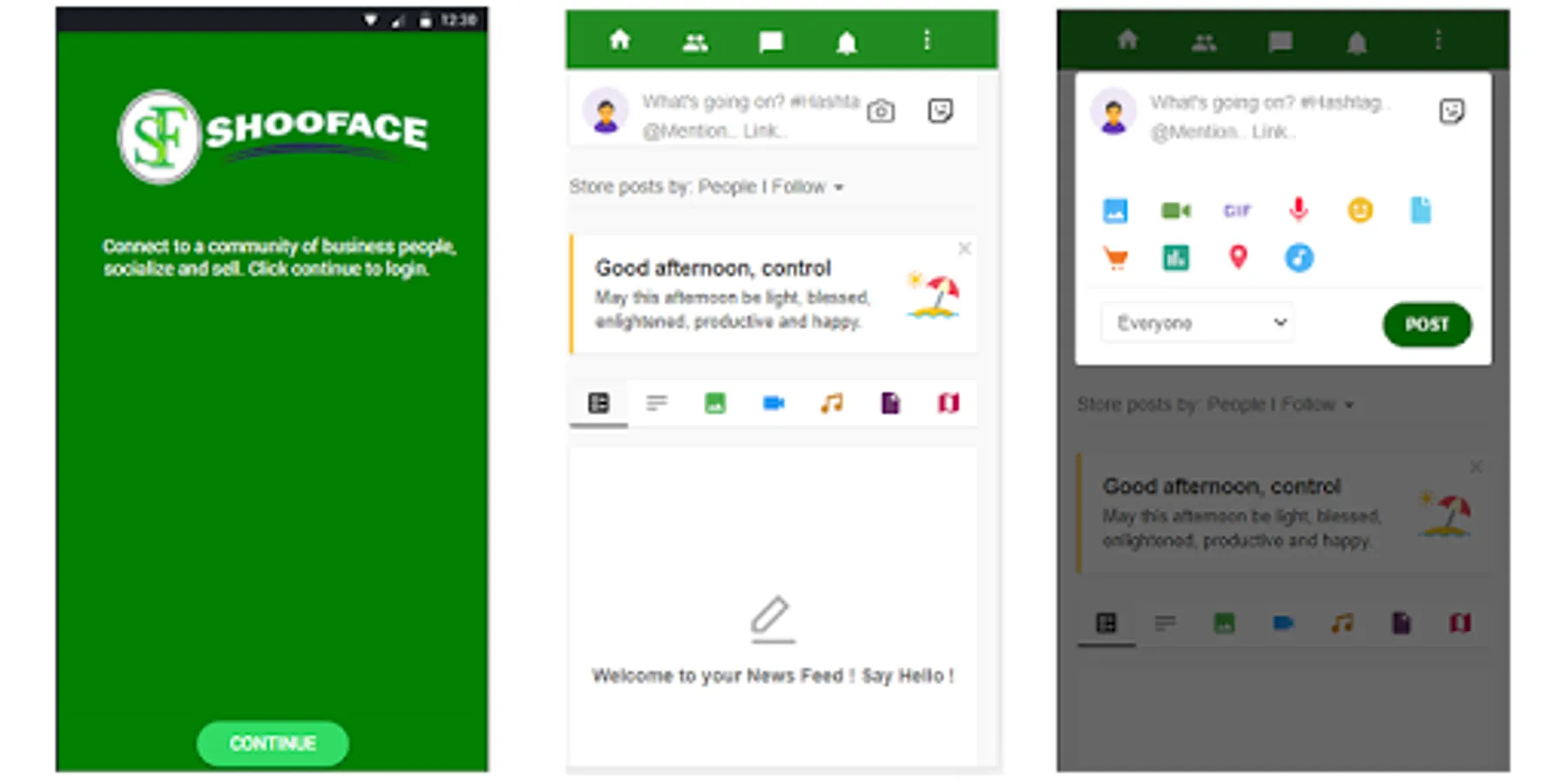Attach music using the blue music note icon

1299,258
